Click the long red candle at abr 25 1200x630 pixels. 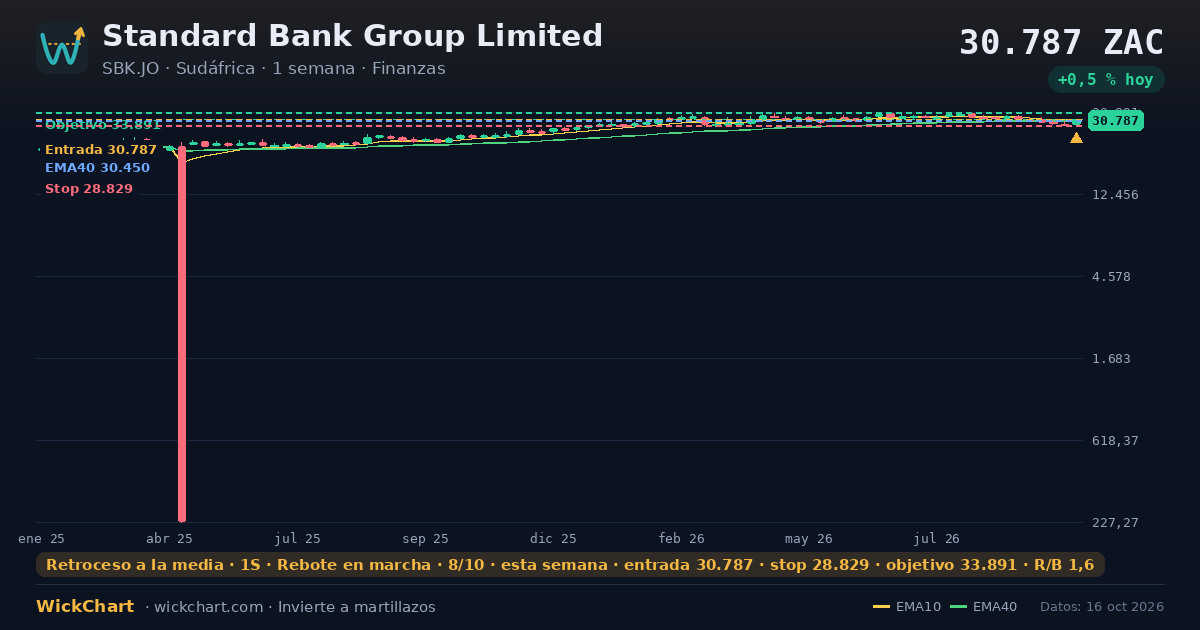(x=182, y=335)
